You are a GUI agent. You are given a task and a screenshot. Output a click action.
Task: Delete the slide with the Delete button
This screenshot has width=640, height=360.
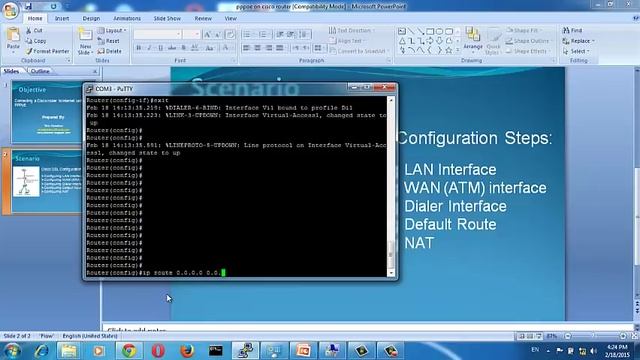(x=110, y=51)
